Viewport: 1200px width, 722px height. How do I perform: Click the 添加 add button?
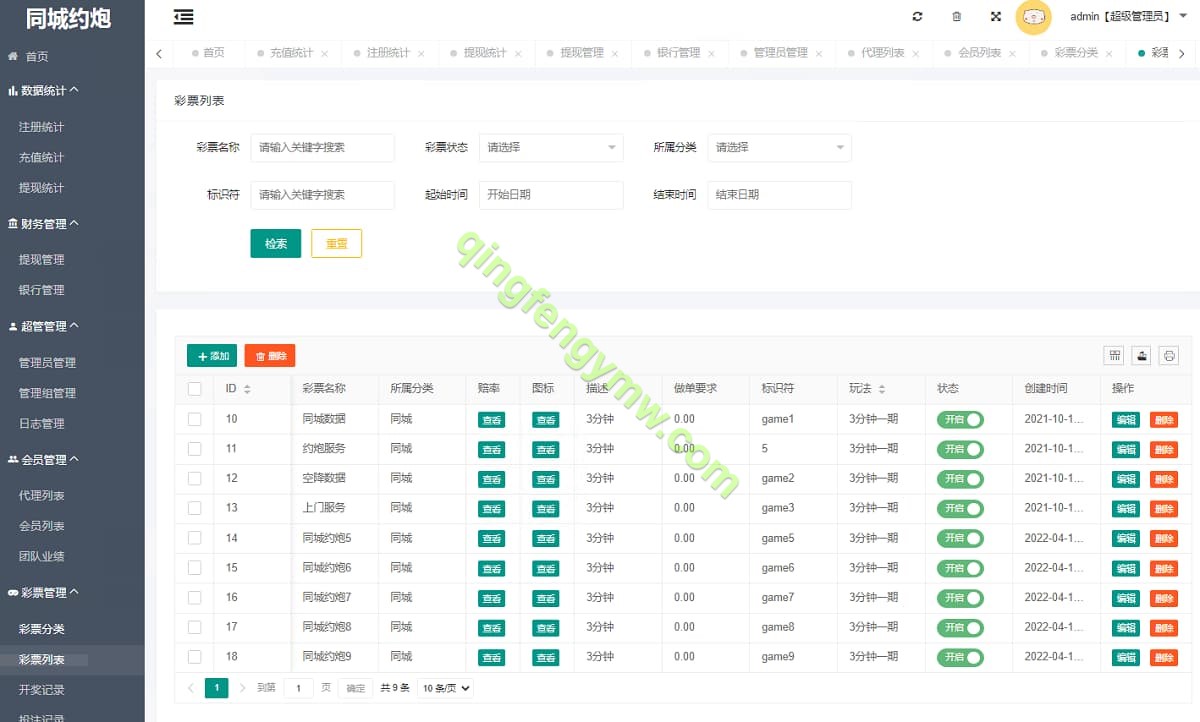click(212, 356)
